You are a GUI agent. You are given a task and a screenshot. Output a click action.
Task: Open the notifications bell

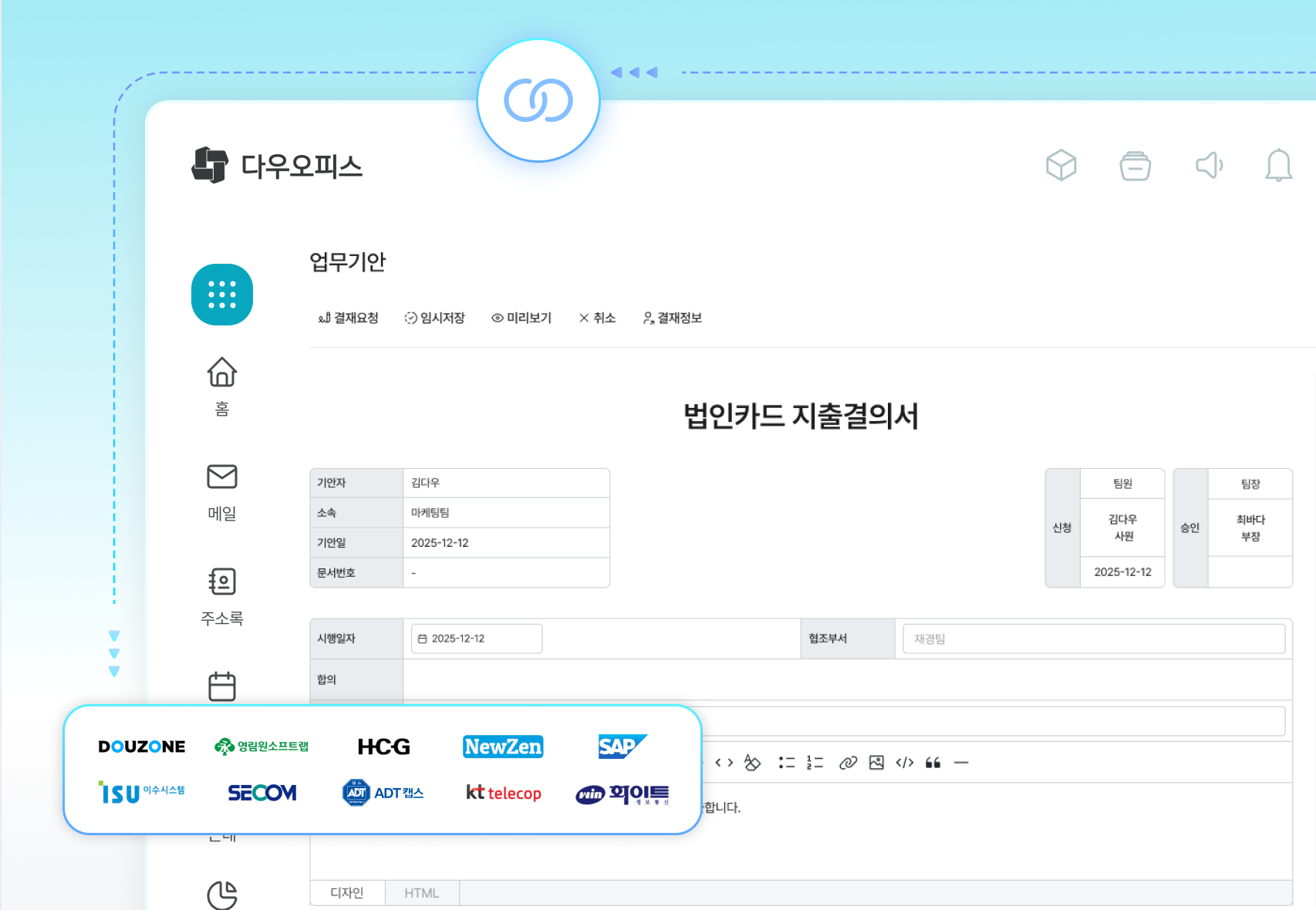pos(1278,165)
